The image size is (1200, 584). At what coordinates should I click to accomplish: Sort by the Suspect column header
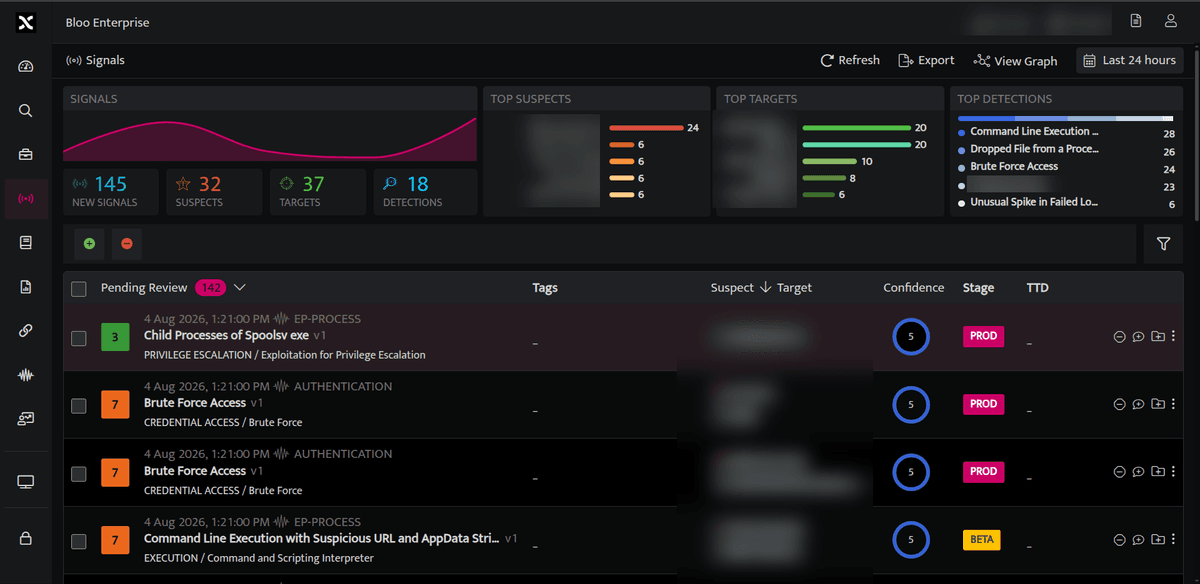tap(732, 288)
